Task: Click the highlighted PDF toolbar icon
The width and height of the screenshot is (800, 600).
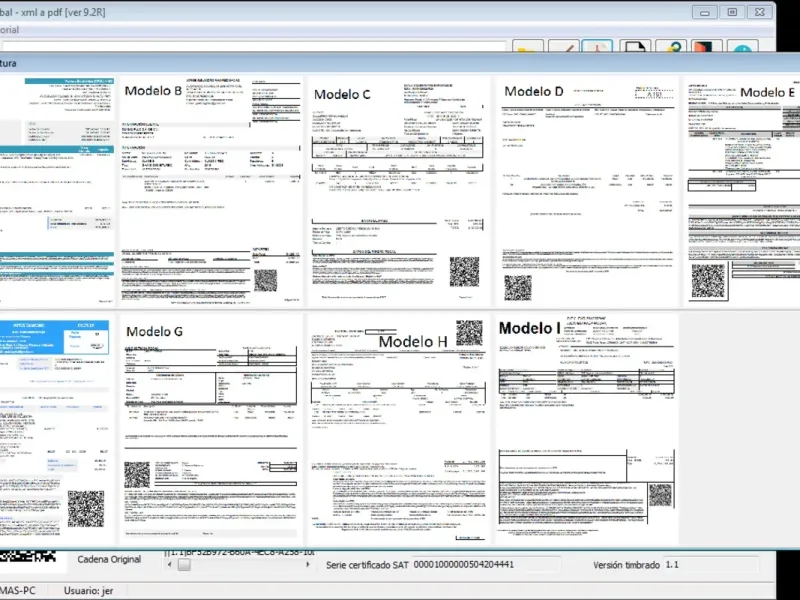Action: tap(597, 46)
